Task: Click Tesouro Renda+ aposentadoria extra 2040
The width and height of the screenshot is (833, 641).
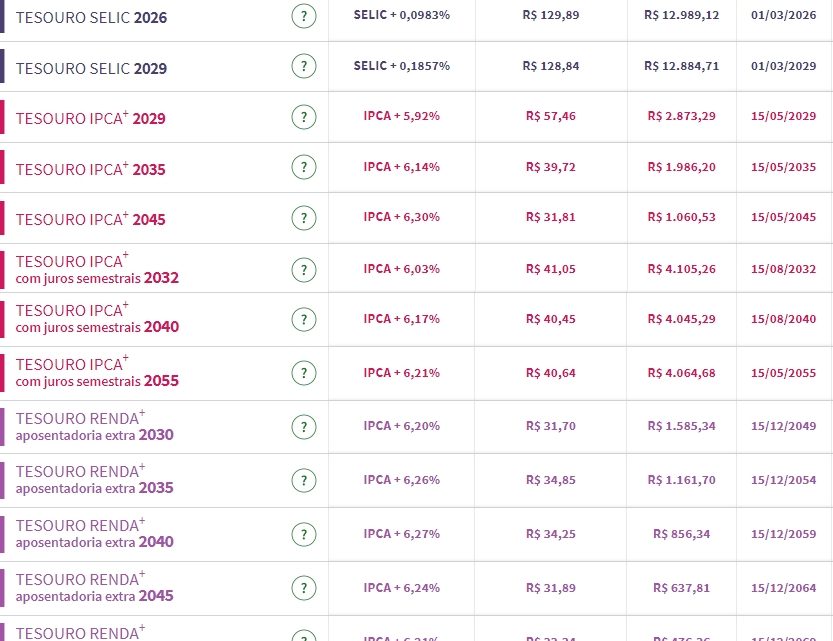Action: [95, 533]
